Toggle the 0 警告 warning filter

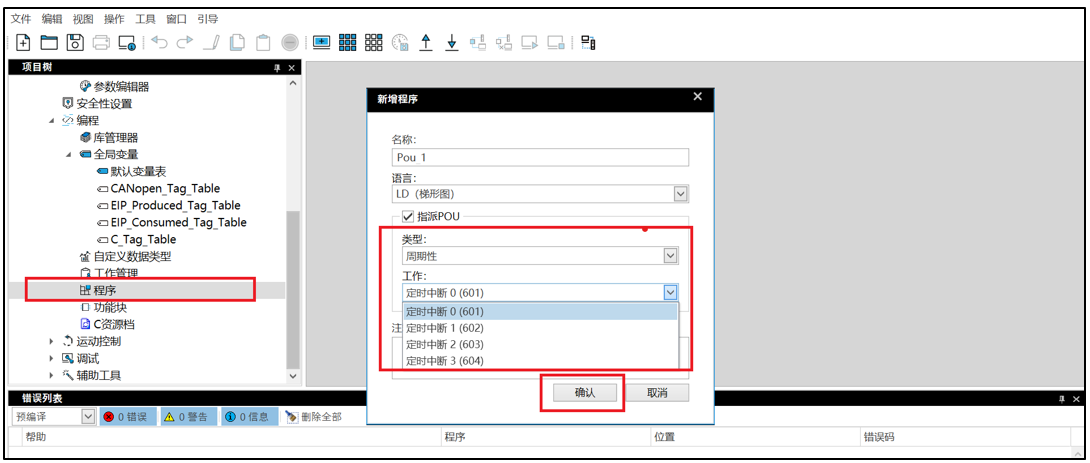[x=183, y=416]
